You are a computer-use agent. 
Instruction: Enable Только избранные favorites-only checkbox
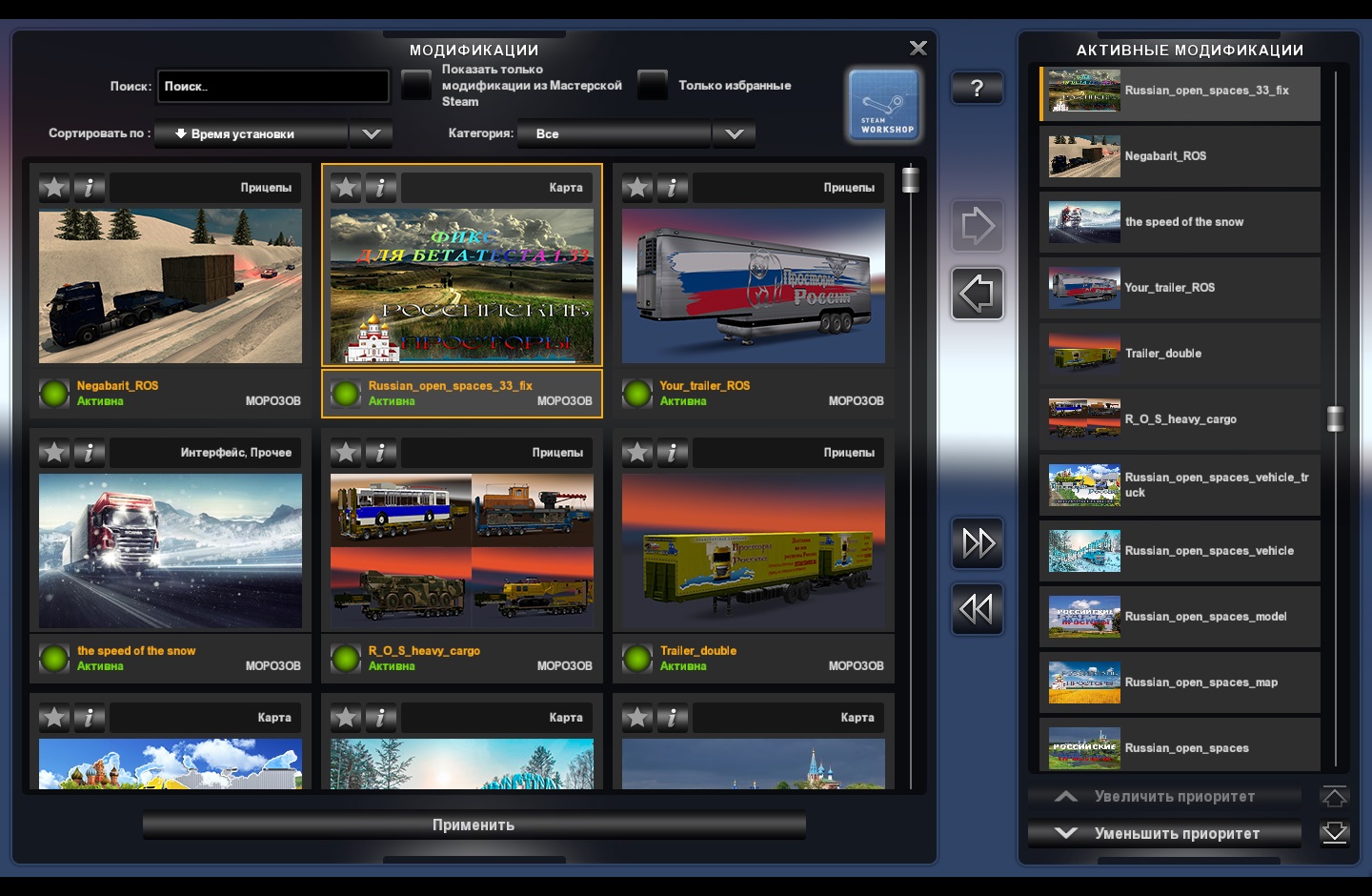[x=653, y=85]
